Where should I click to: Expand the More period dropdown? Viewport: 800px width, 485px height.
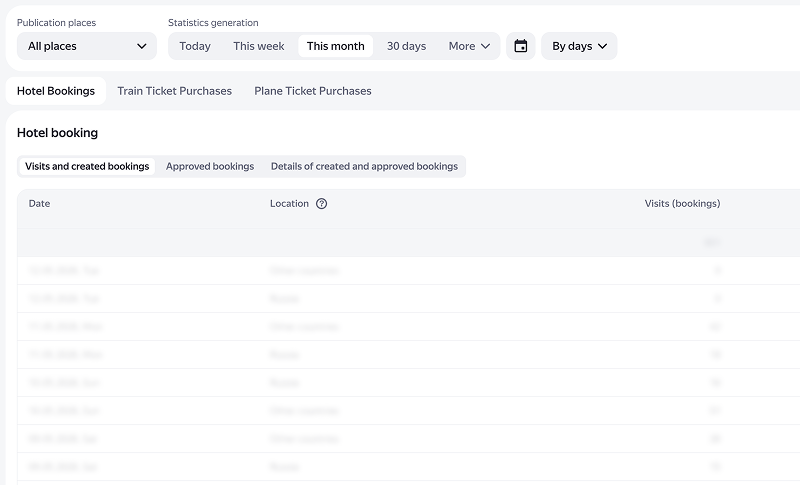469,46
